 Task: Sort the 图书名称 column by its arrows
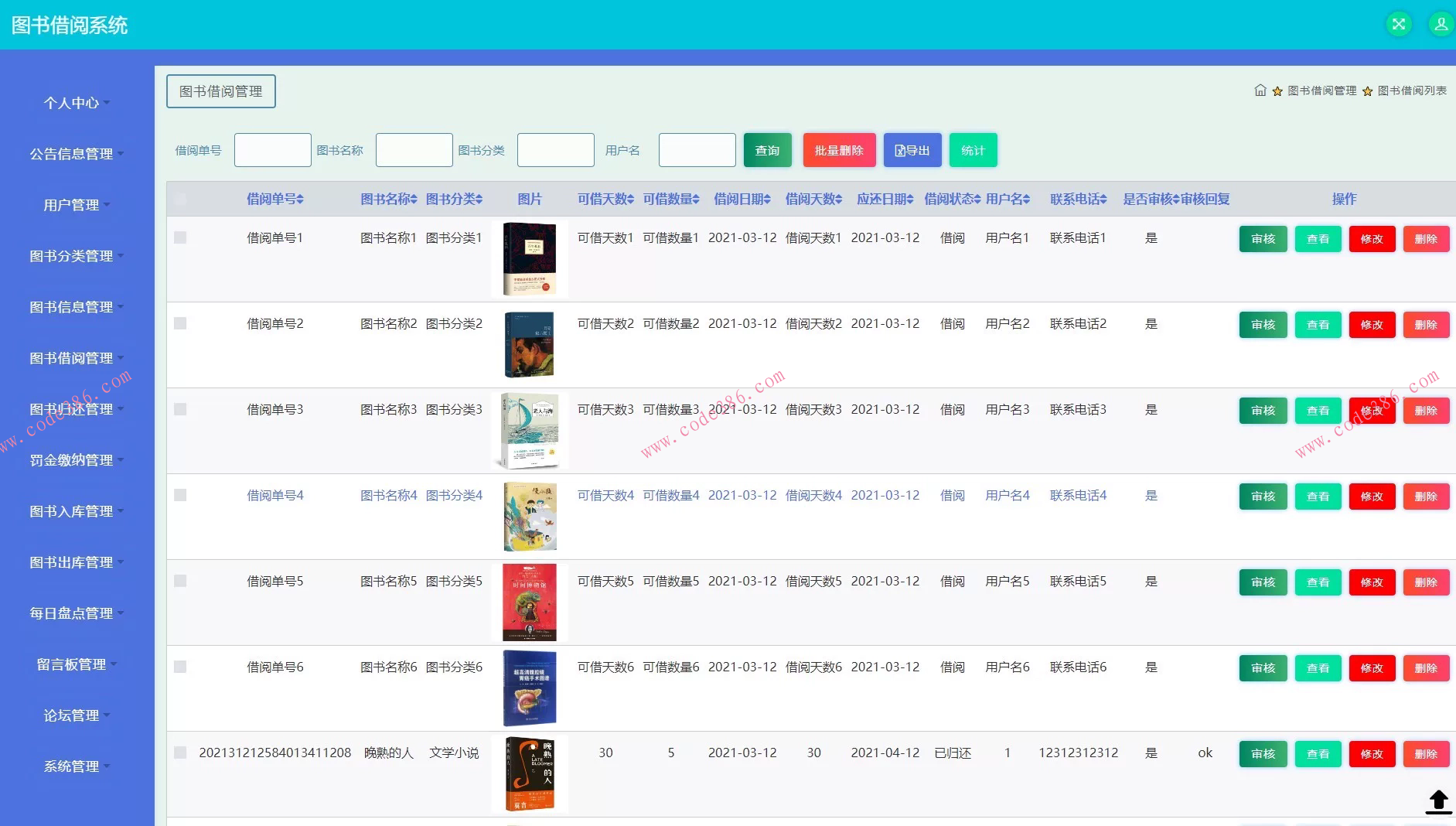[412, 199]
